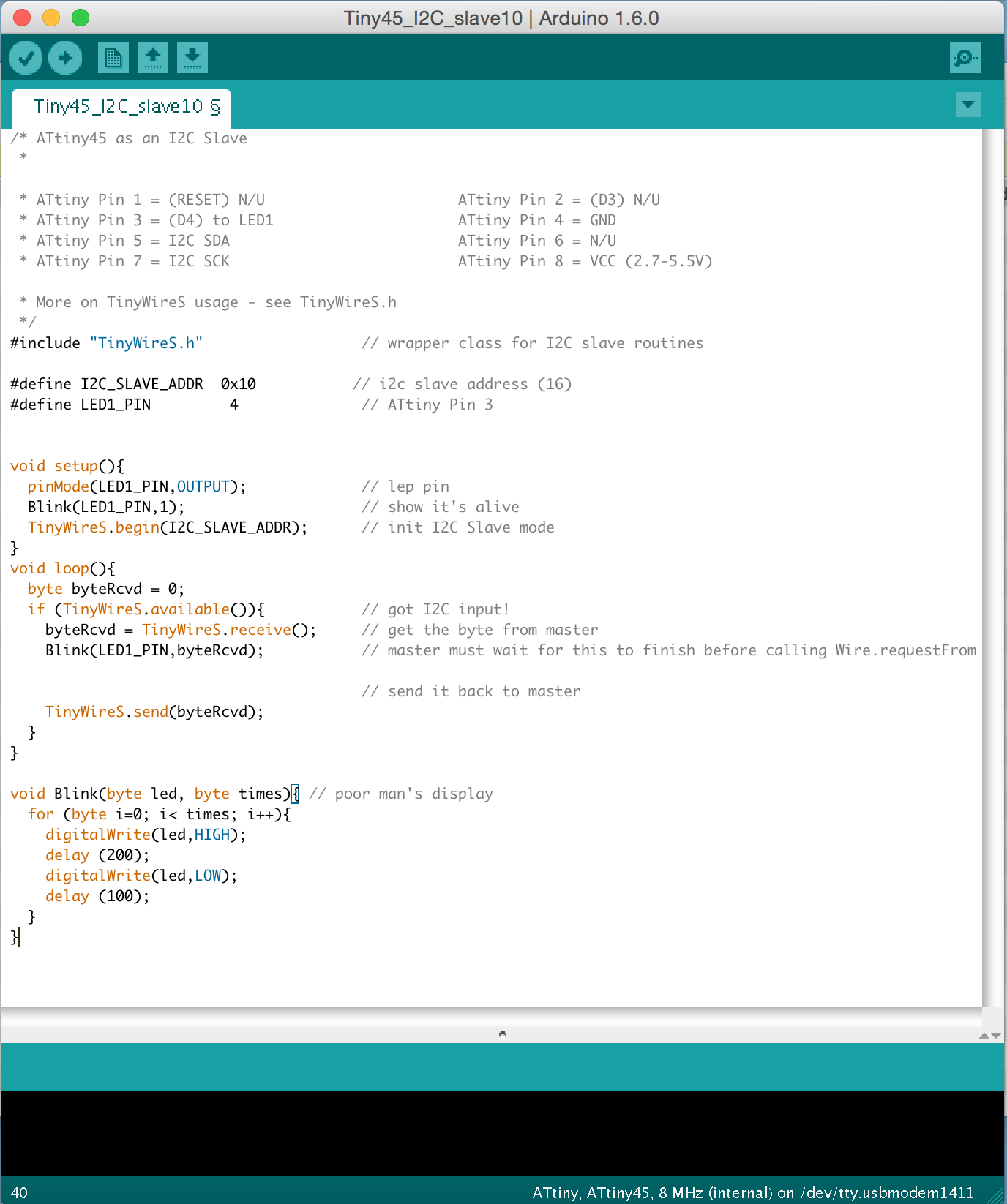
Task: Click the 'delay (200);' statement
Action: [97, 855]
